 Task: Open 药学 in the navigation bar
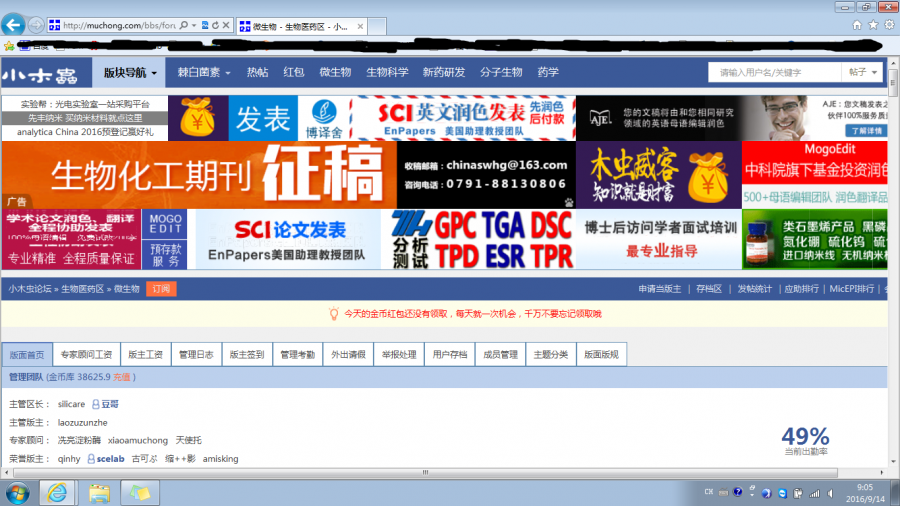click(x=548, y=72)
